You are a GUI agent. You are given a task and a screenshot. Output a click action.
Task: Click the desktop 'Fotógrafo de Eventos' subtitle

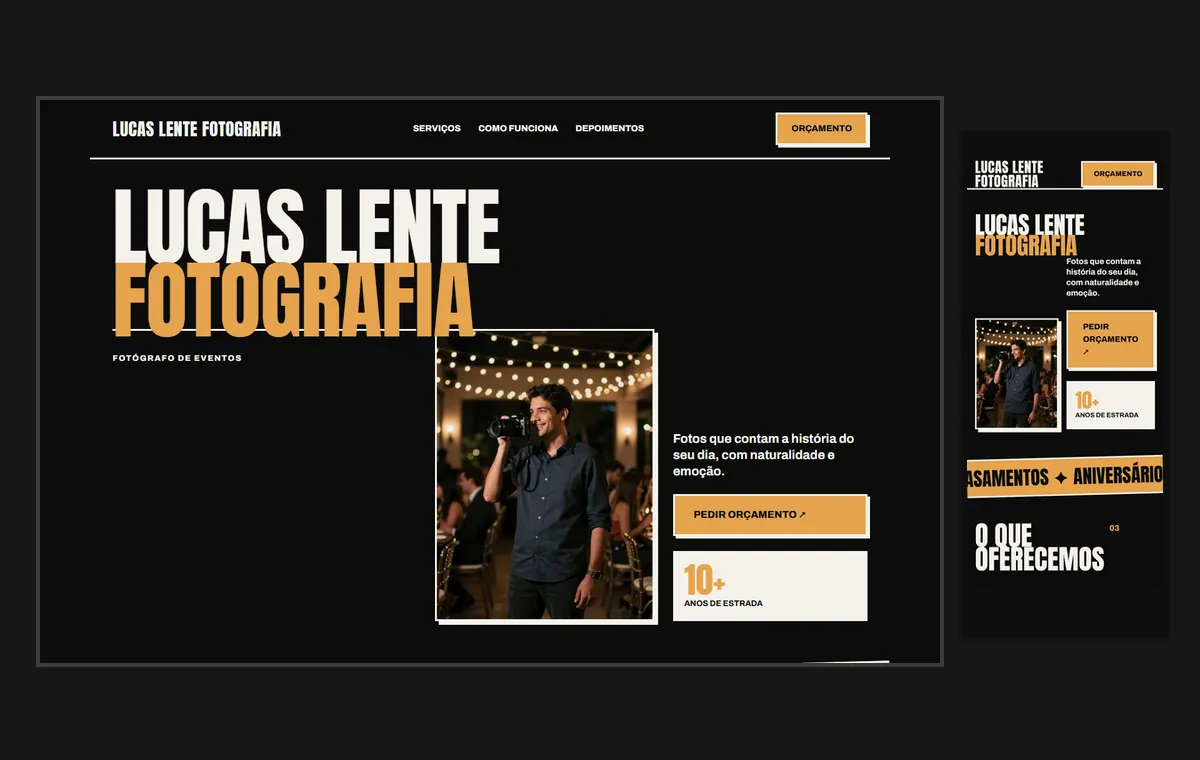(177, 358)
